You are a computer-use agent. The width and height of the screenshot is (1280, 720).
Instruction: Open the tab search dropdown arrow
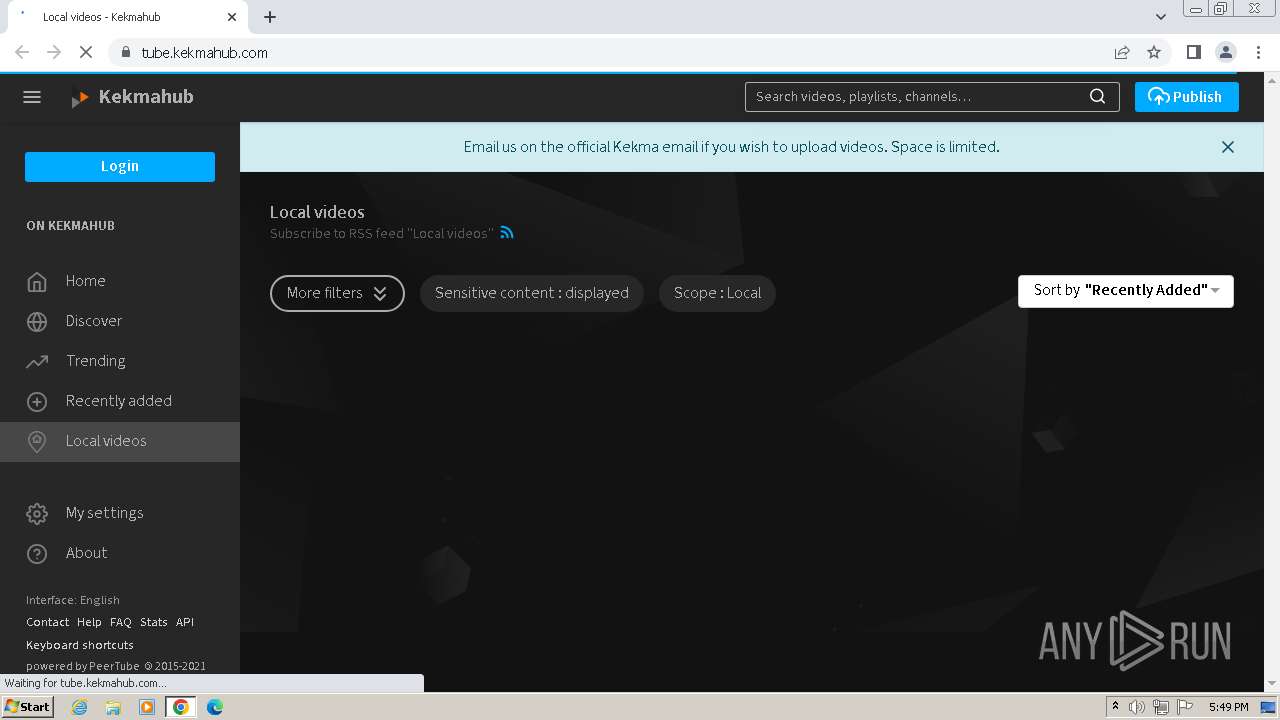coord(1161,17)
